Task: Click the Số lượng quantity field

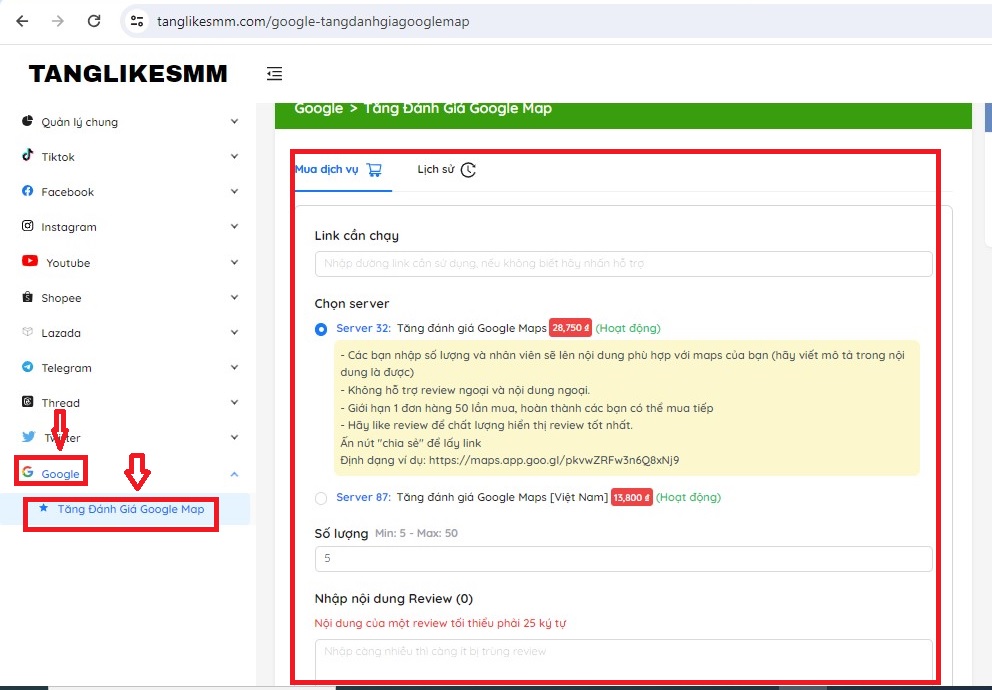Action: click(623, 558)
